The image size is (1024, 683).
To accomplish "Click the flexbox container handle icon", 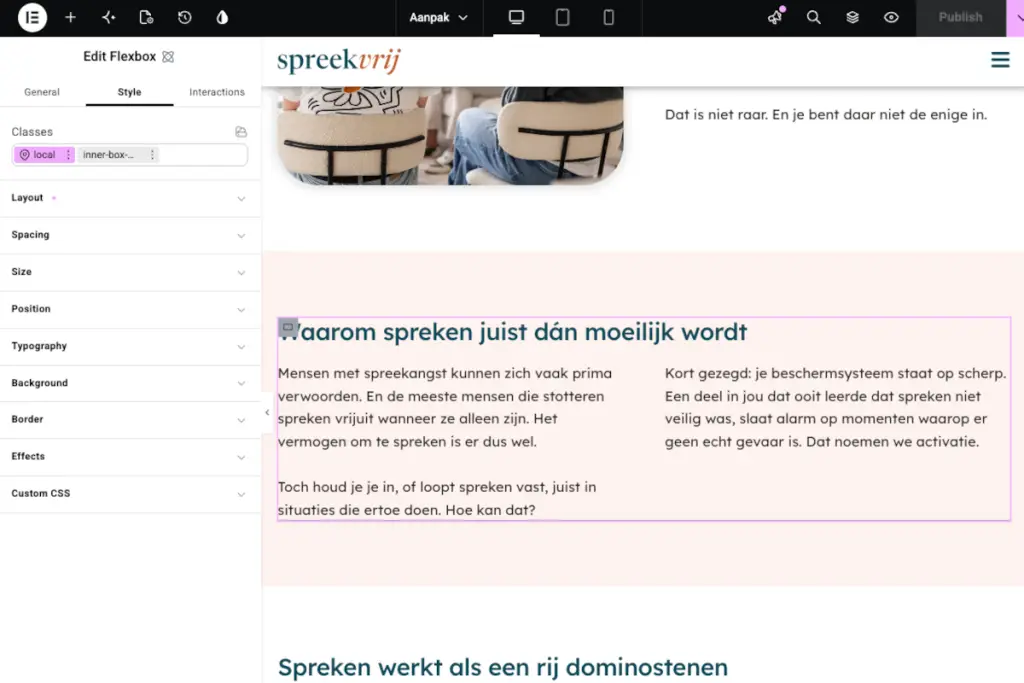I will (x=288, y=327).
